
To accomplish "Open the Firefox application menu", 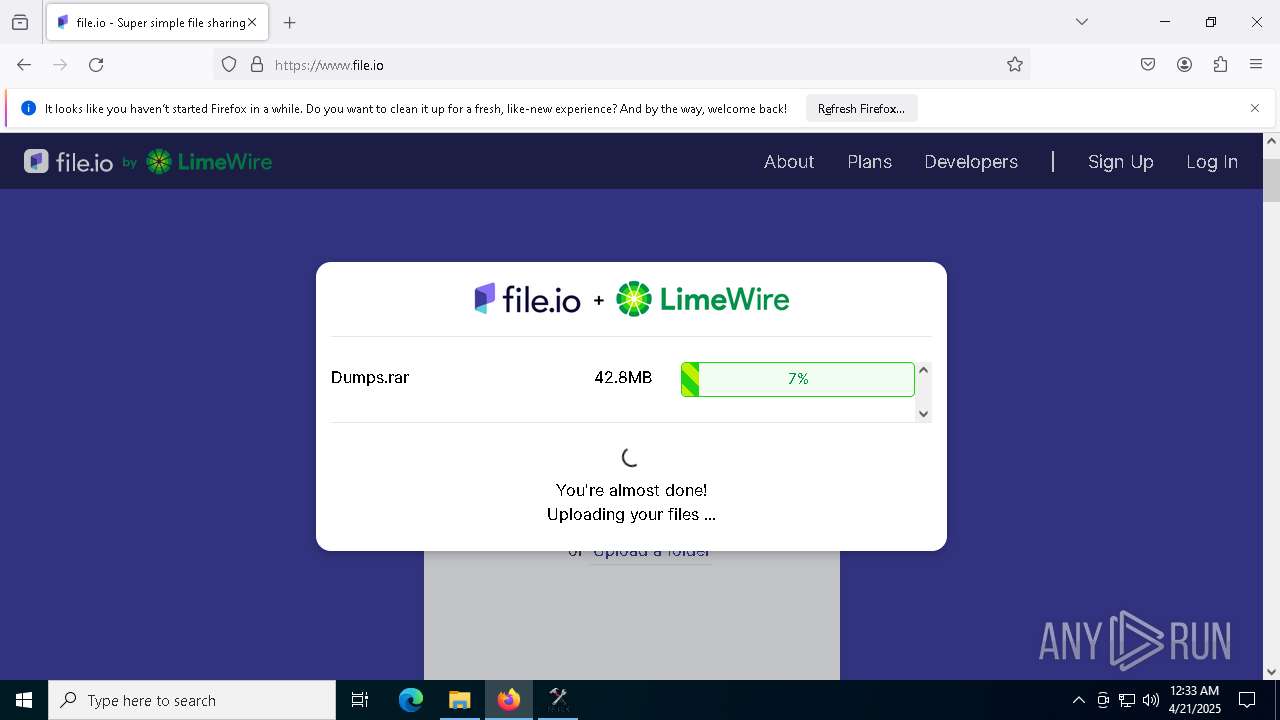I will pos(1256,65).
